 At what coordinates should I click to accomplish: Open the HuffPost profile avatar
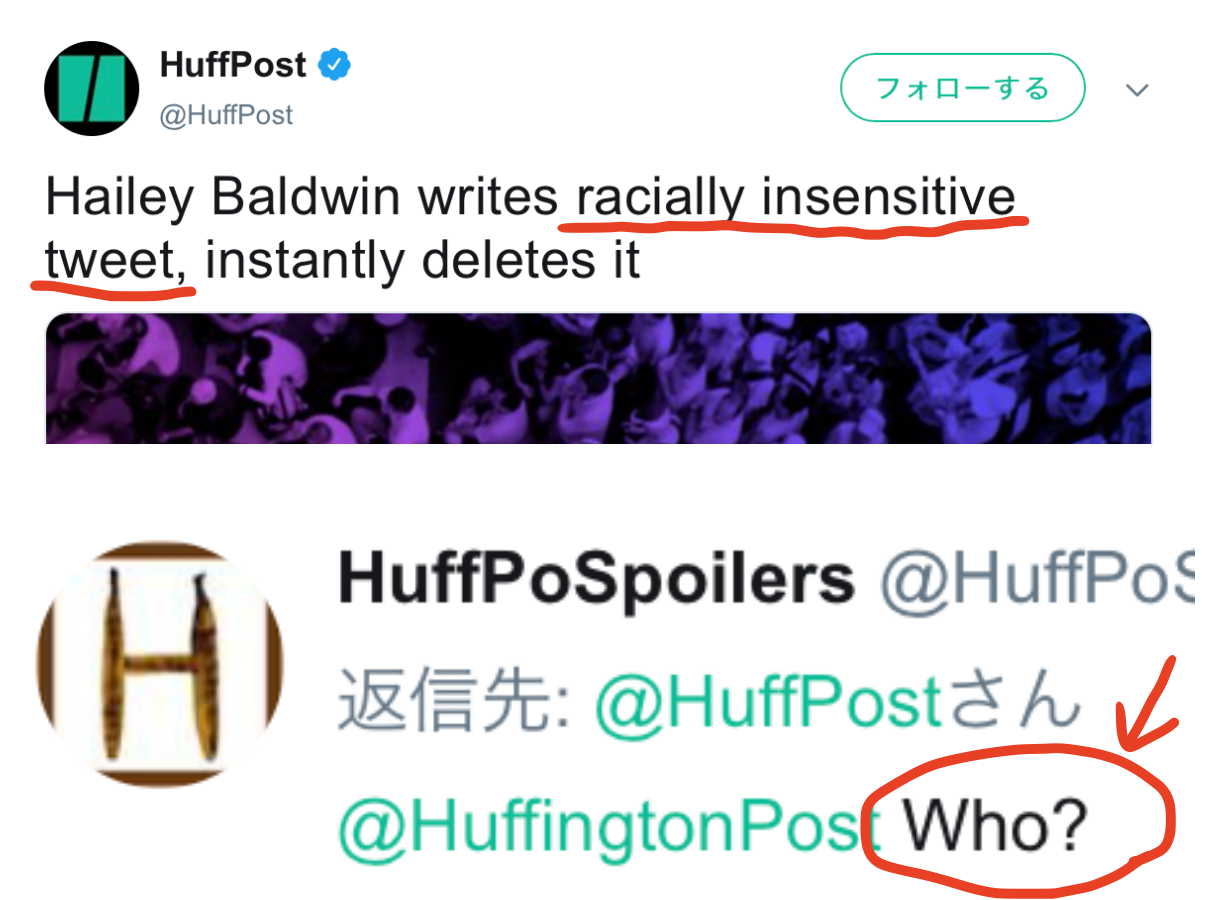(91, 88)
